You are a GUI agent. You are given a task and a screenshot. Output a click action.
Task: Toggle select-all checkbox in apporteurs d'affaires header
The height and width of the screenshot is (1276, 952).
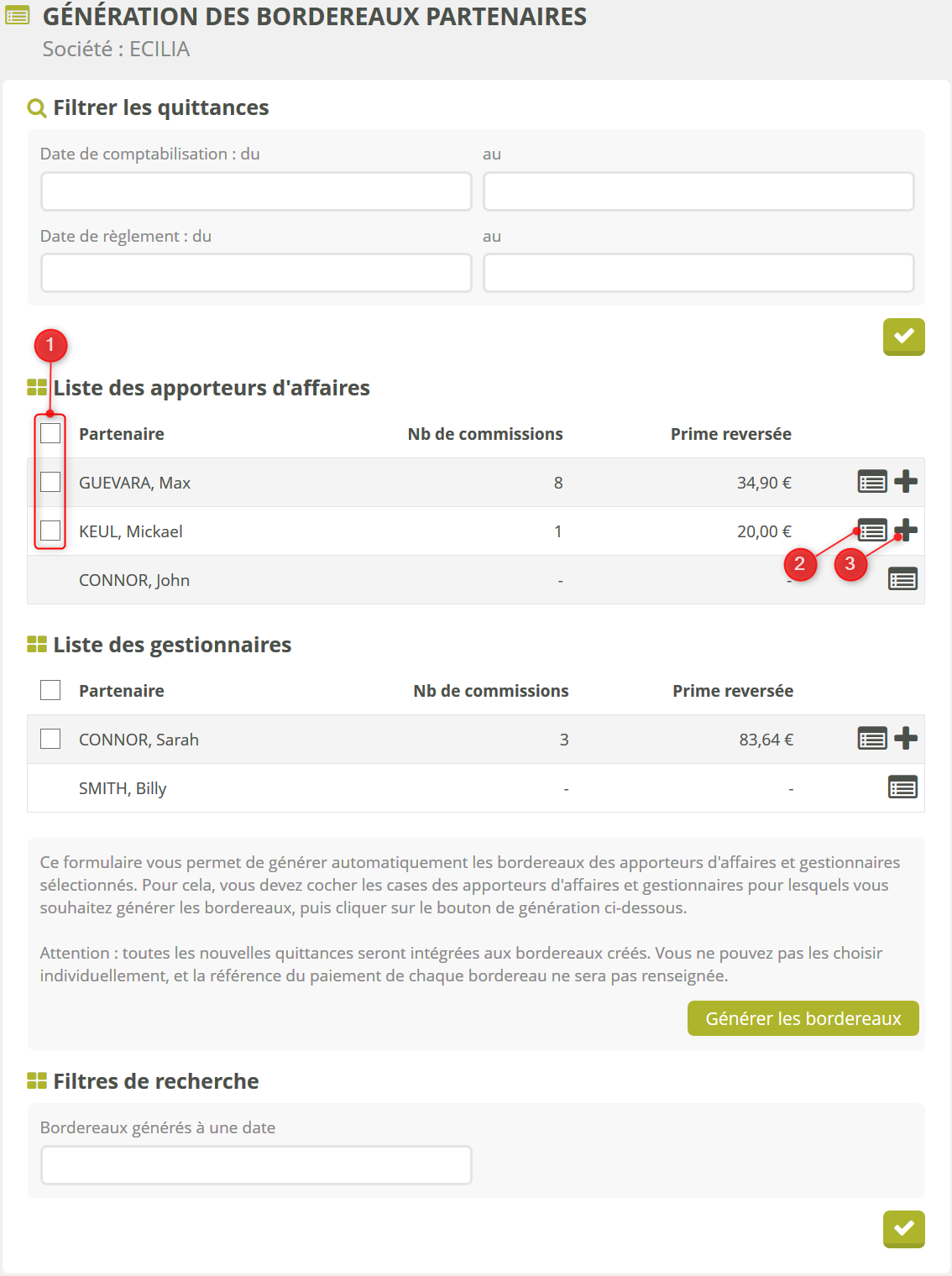50,433
